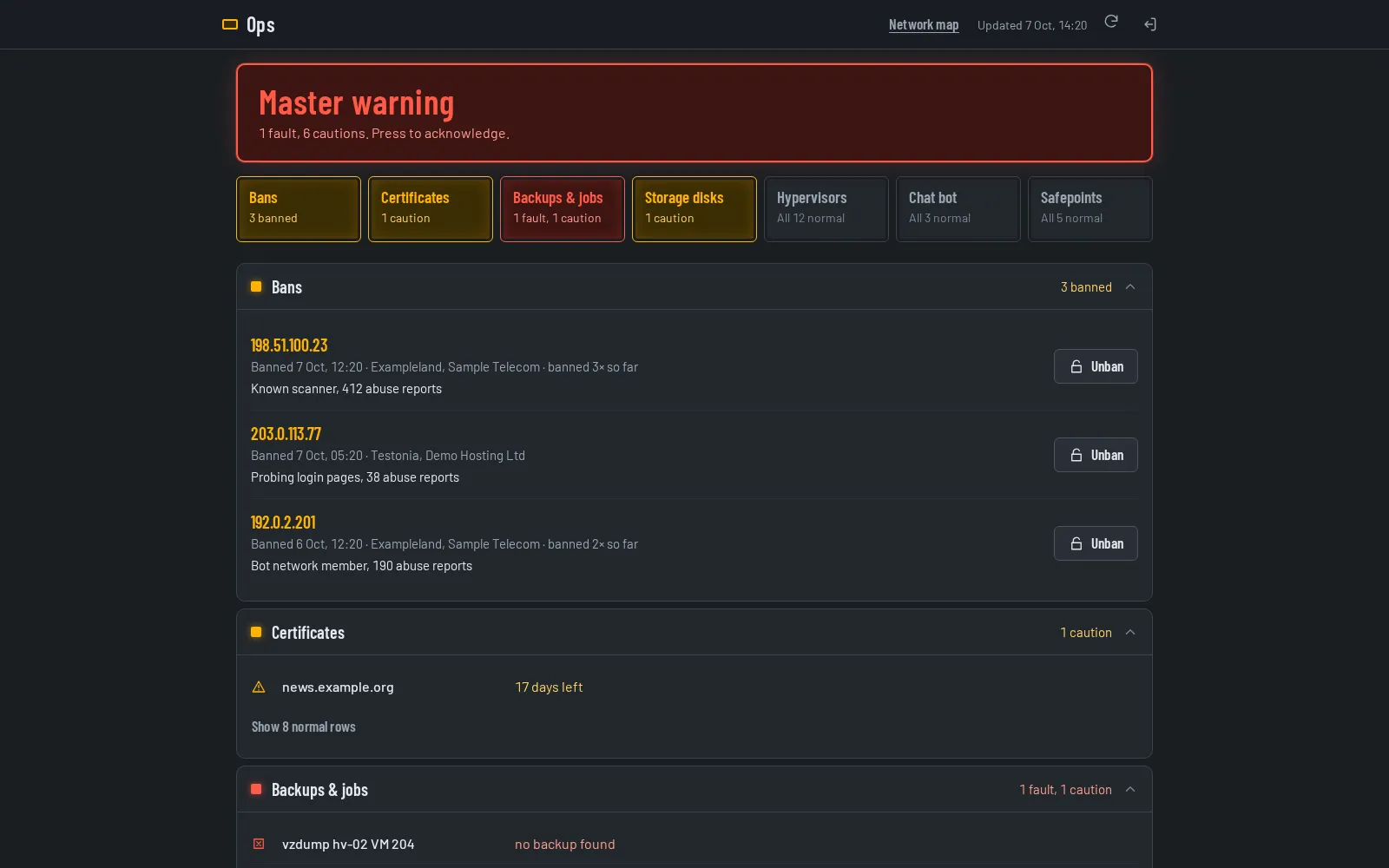
Task: Click 'Bot network member, 190 abuse reports' note
Action: click(361, 566)
